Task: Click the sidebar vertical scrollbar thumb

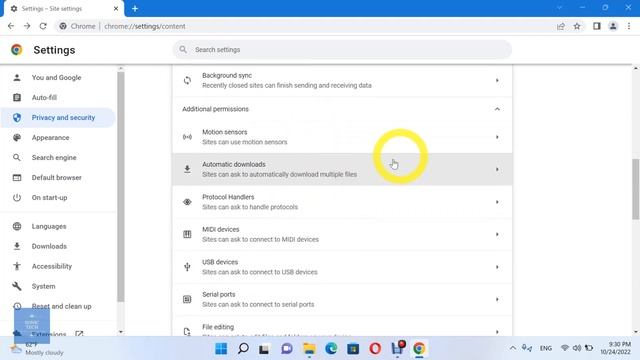Action: pos(121,187)
